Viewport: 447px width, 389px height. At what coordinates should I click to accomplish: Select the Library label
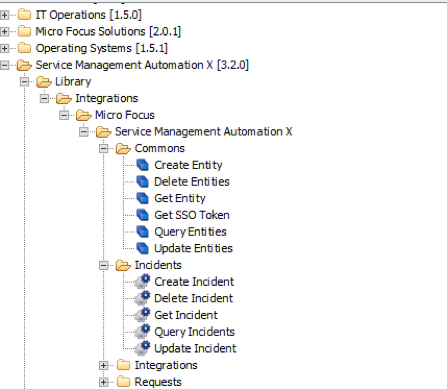pyautogui.click(x=73, y=82)
